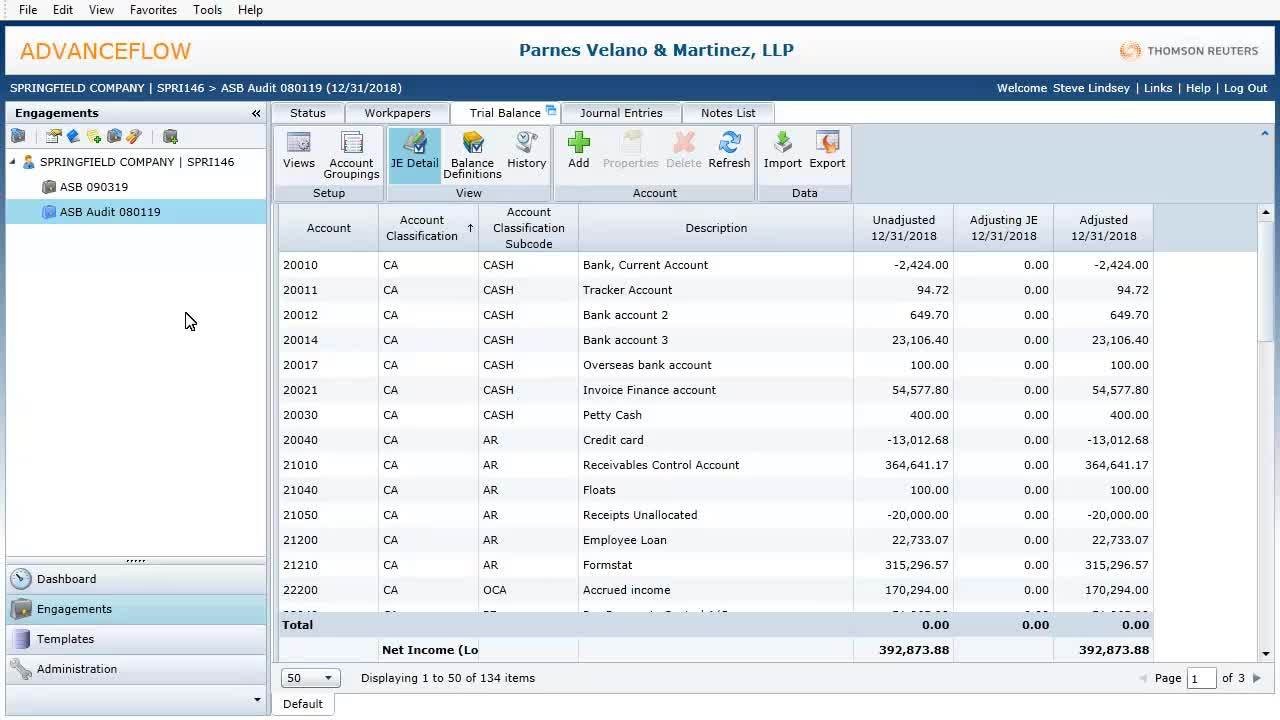
Task: Select the ASB 090319 engagement
Action: [x=93, y=187]
